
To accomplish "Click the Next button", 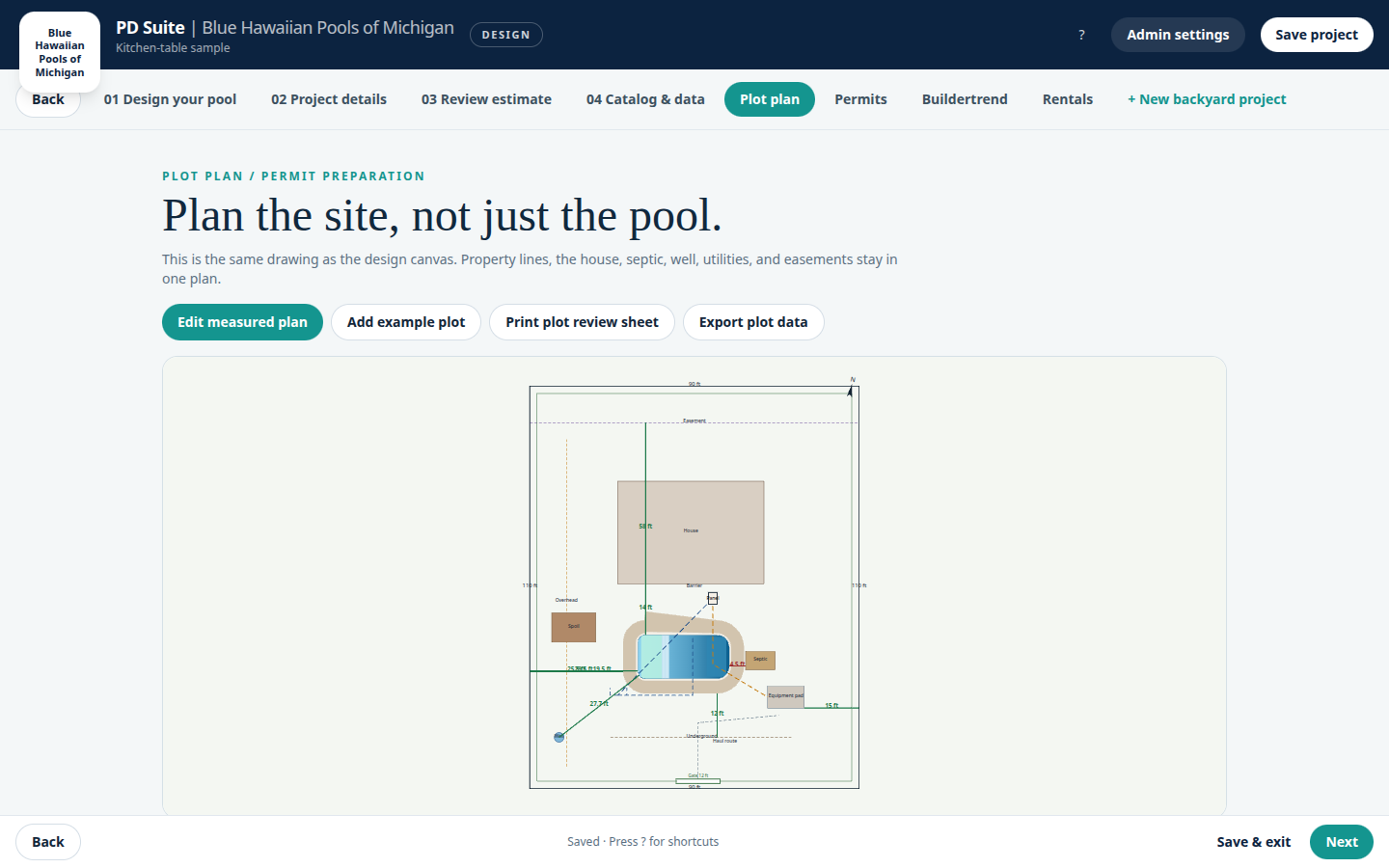I will pyautogui.click(x=1342, y=842).
